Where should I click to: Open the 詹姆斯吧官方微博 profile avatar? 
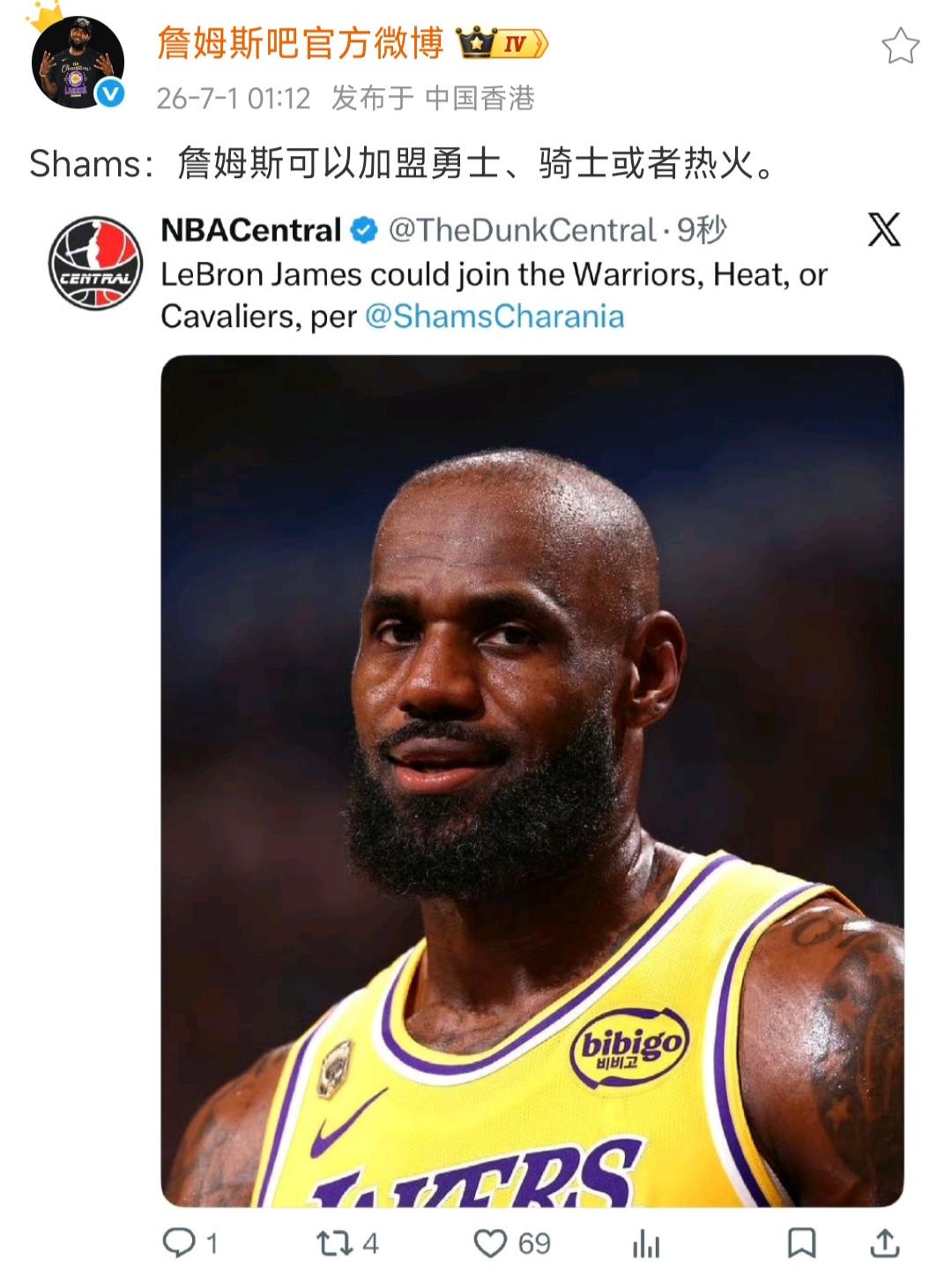[78, 62]
